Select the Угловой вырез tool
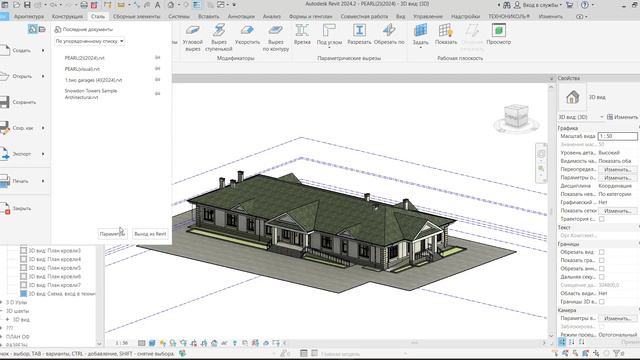Viewport: 640px width, 360px height. [x=192, y=38]
